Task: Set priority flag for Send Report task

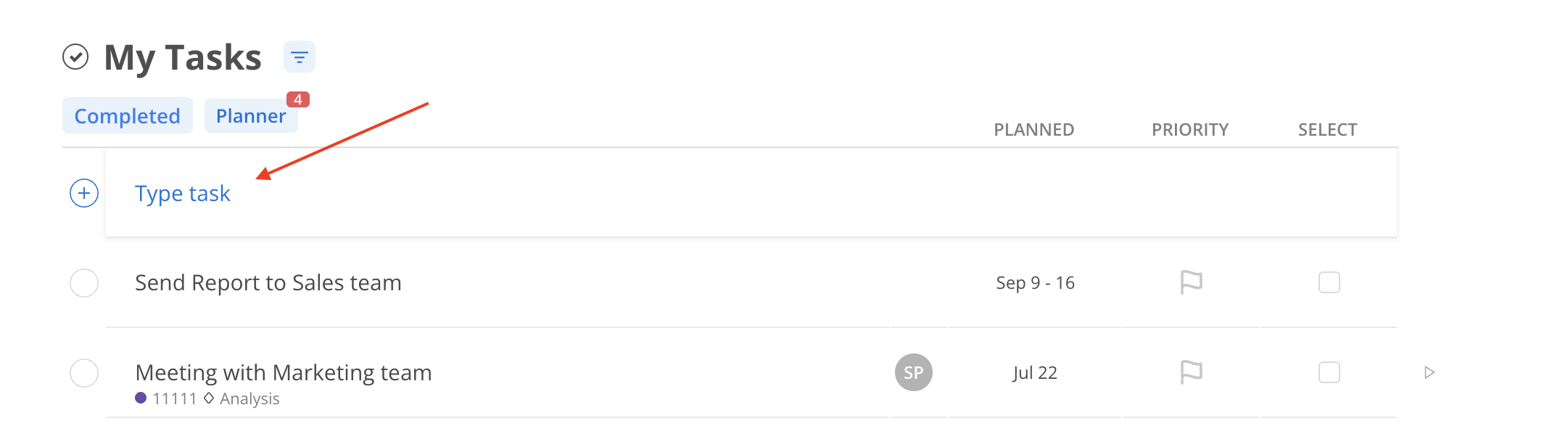Action: pyautogui.click(x=1191, y=282)
